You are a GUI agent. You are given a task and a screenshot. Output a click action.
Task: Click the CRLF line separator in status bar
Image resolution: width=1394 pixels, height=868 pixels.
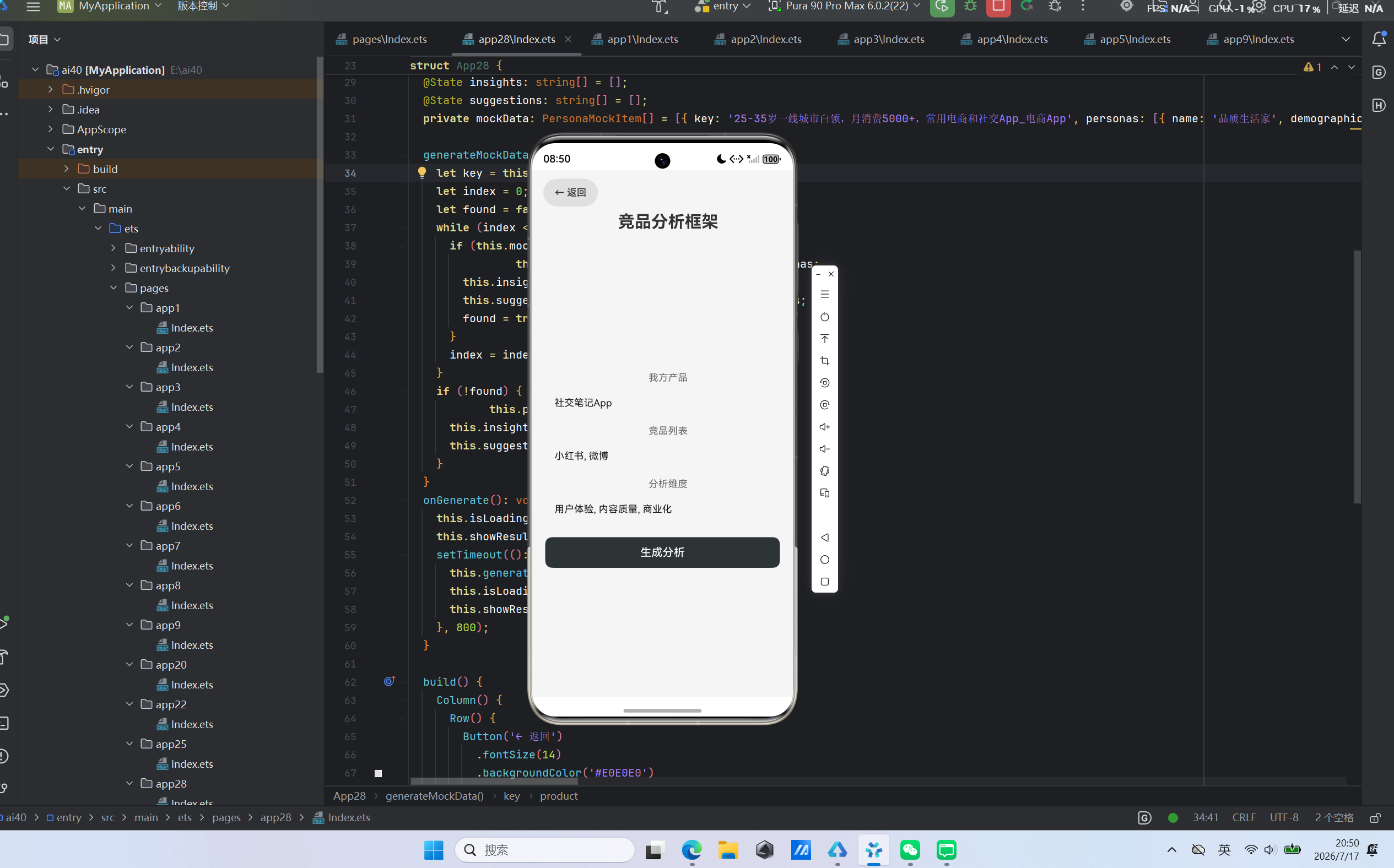coord(1244,817)
